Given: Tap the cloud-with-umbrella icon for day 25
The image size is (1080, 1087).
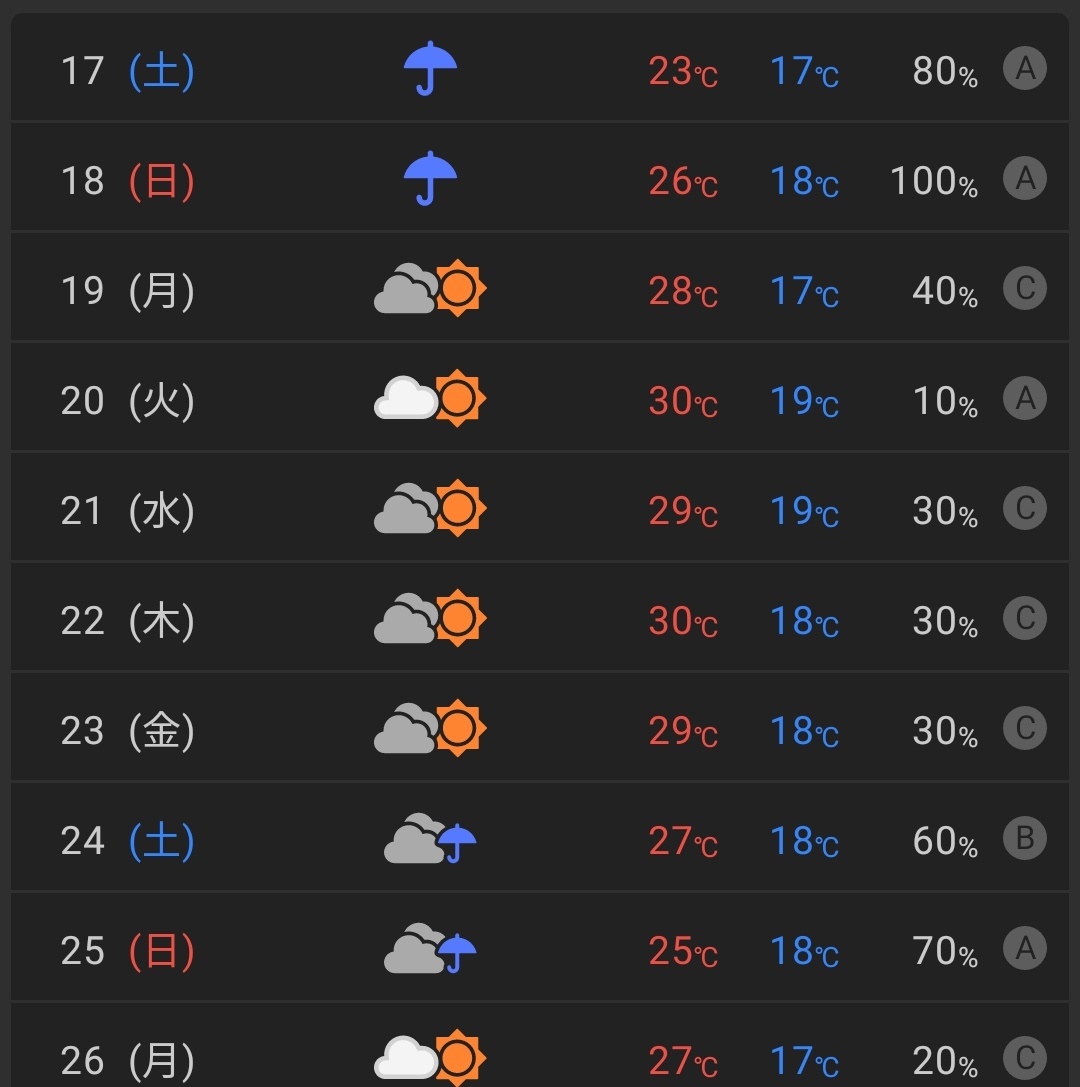Looking at the screenshot, I should click(430, 948).
